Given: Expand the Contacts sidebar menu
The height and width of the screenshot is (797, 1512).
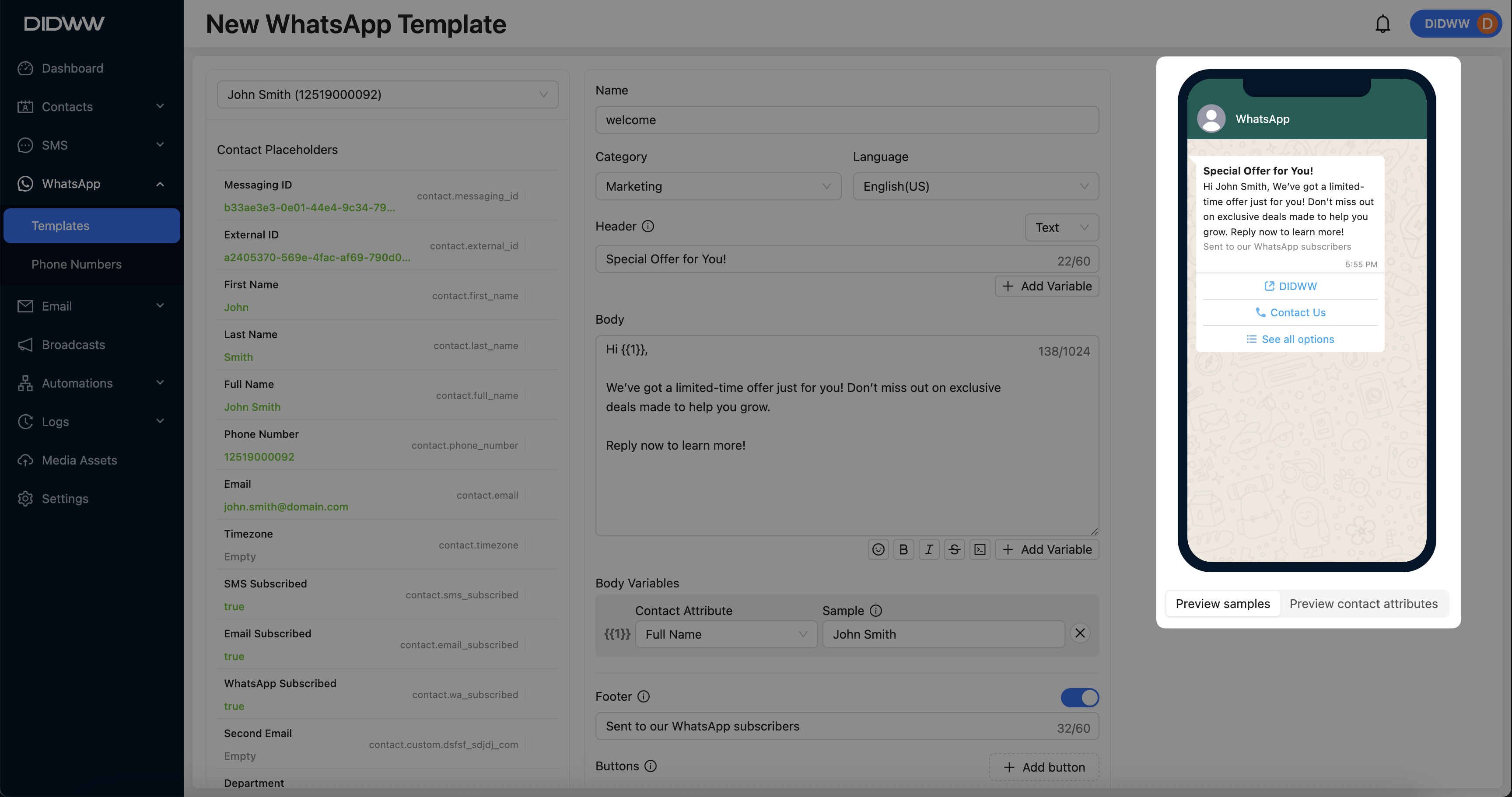Looking at the screenshot, I should click(91, 107).
